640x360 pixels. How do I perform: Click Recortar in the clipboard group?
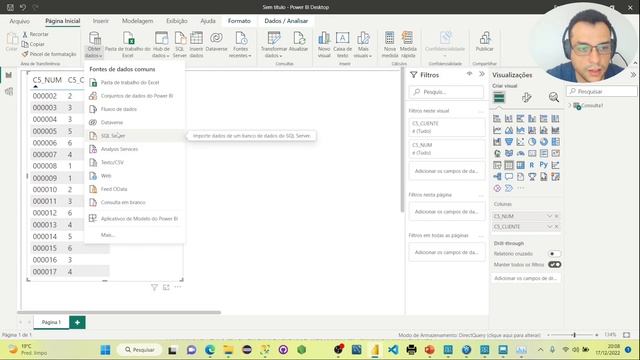click(36, 34)
